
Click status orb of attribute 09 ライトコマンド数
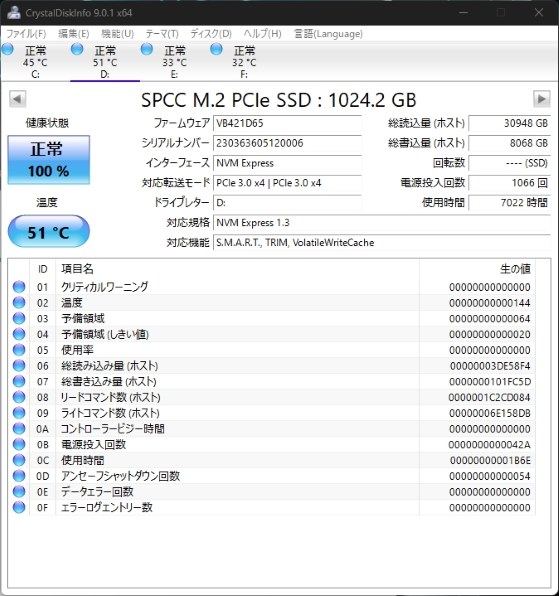pyautogui.click(x=19, y=413)
